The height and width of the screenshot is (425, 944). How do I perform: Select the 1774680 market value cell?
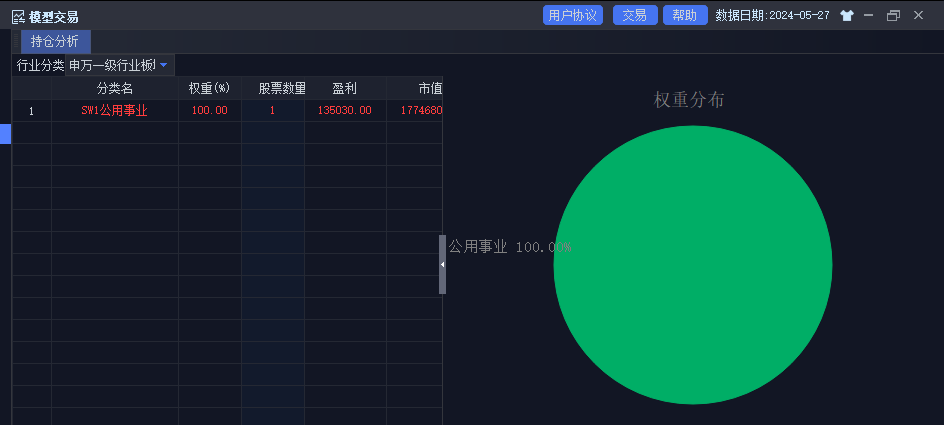(x=415, y=111)
